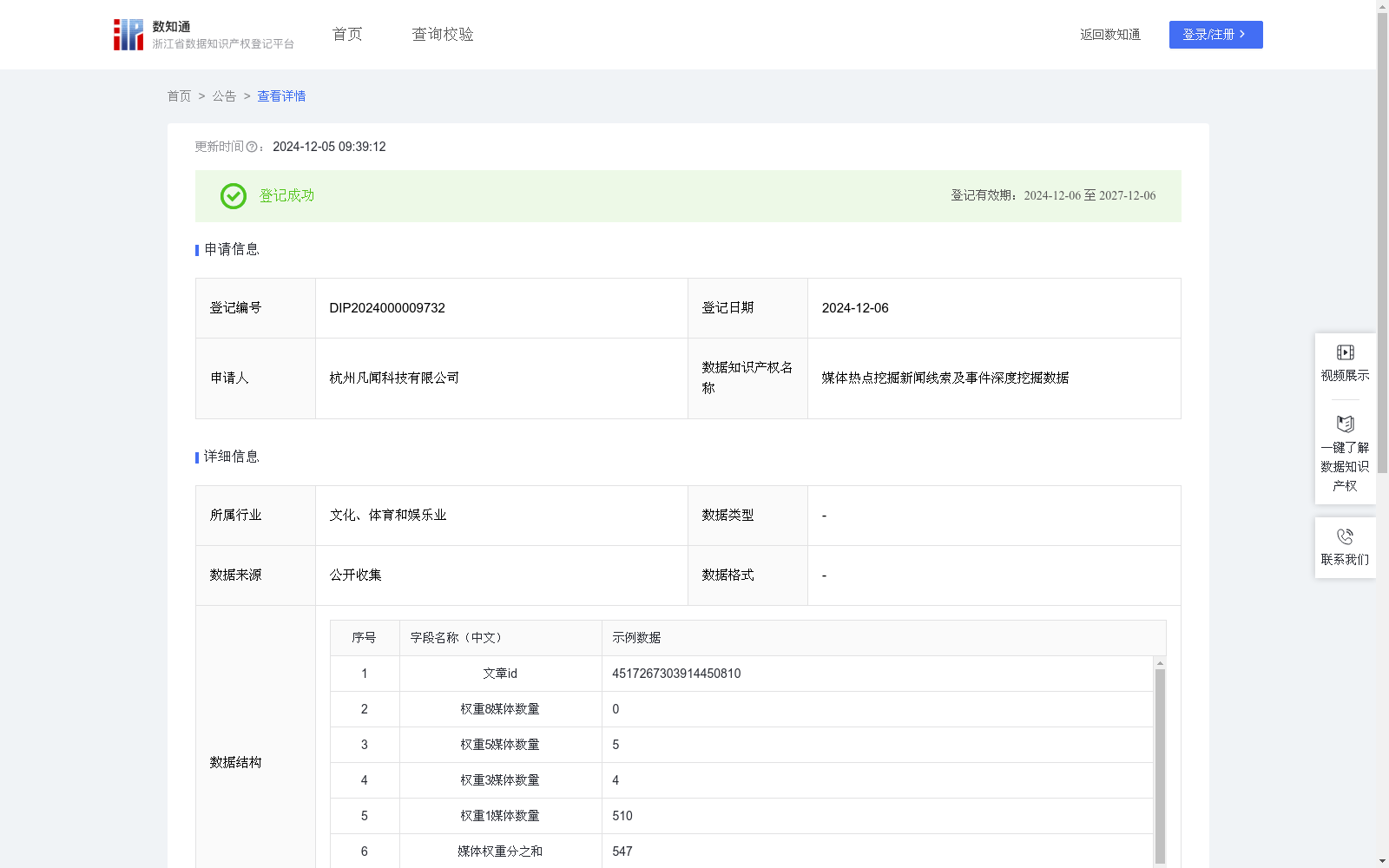Click the arrow icon inside 登录/注册 button
This screenshot has width=1389, height=868.
click(x=1243, y=34)
